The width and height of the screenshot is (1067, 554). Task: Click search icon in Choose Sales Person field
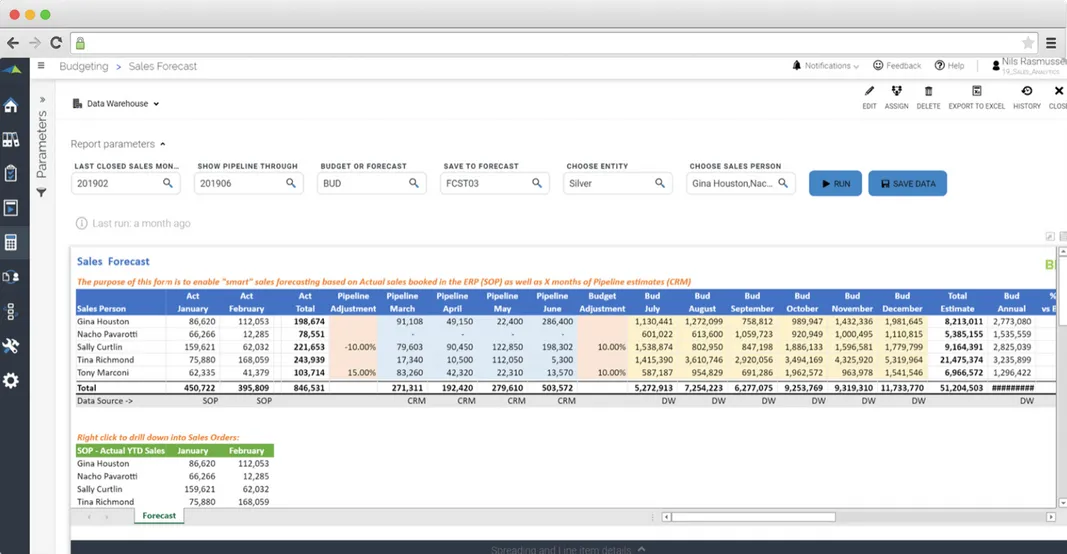[x=783, y=183]
